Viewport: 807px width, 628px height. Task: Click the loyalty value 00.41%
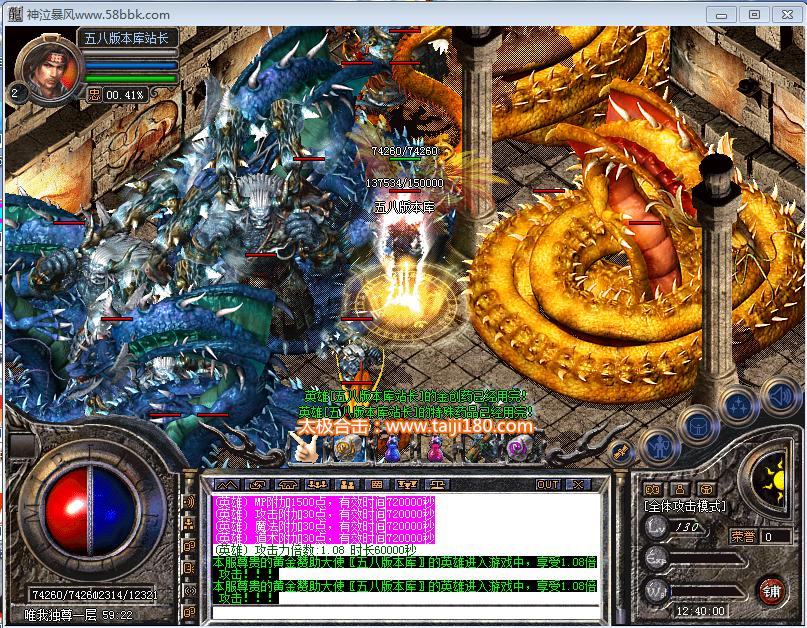pos(125,95)
